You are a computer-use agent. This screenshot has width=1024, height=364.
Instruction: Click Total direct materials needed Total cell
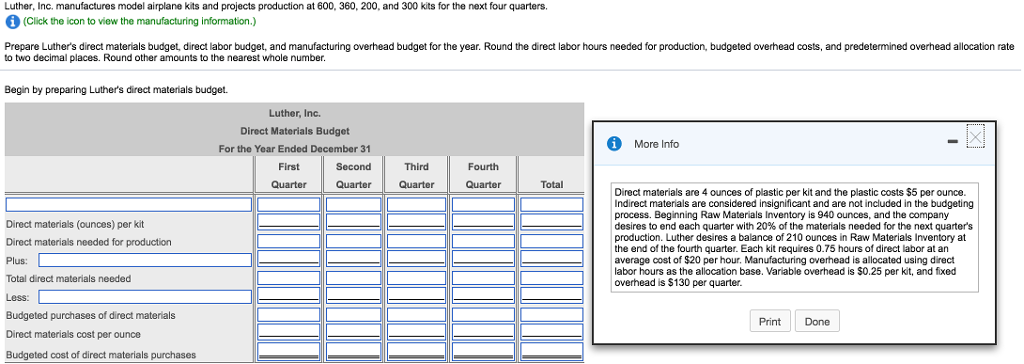(552, 278)
